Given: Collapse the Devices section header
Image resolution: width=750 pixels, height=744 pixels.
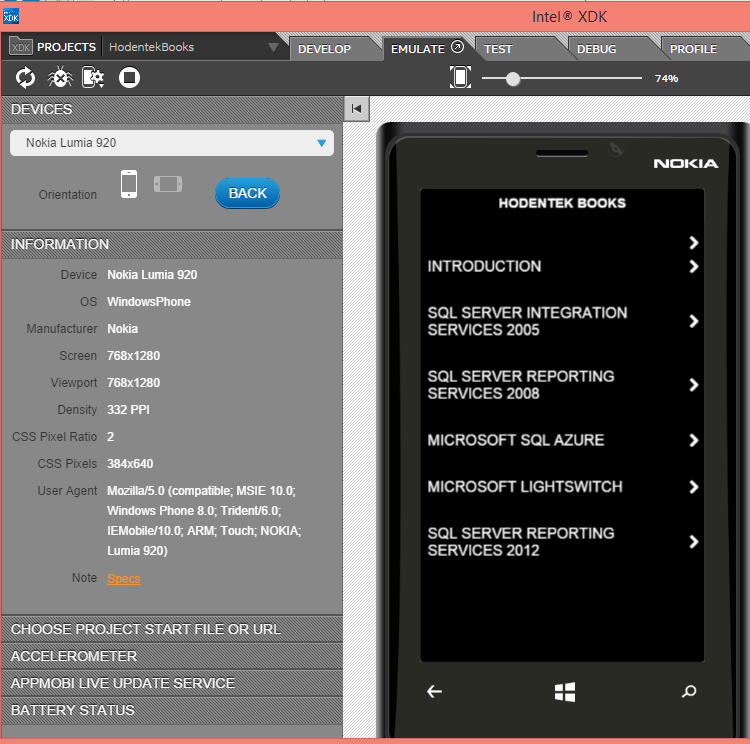Looking at the screenshot, I should tap(172, 110).
